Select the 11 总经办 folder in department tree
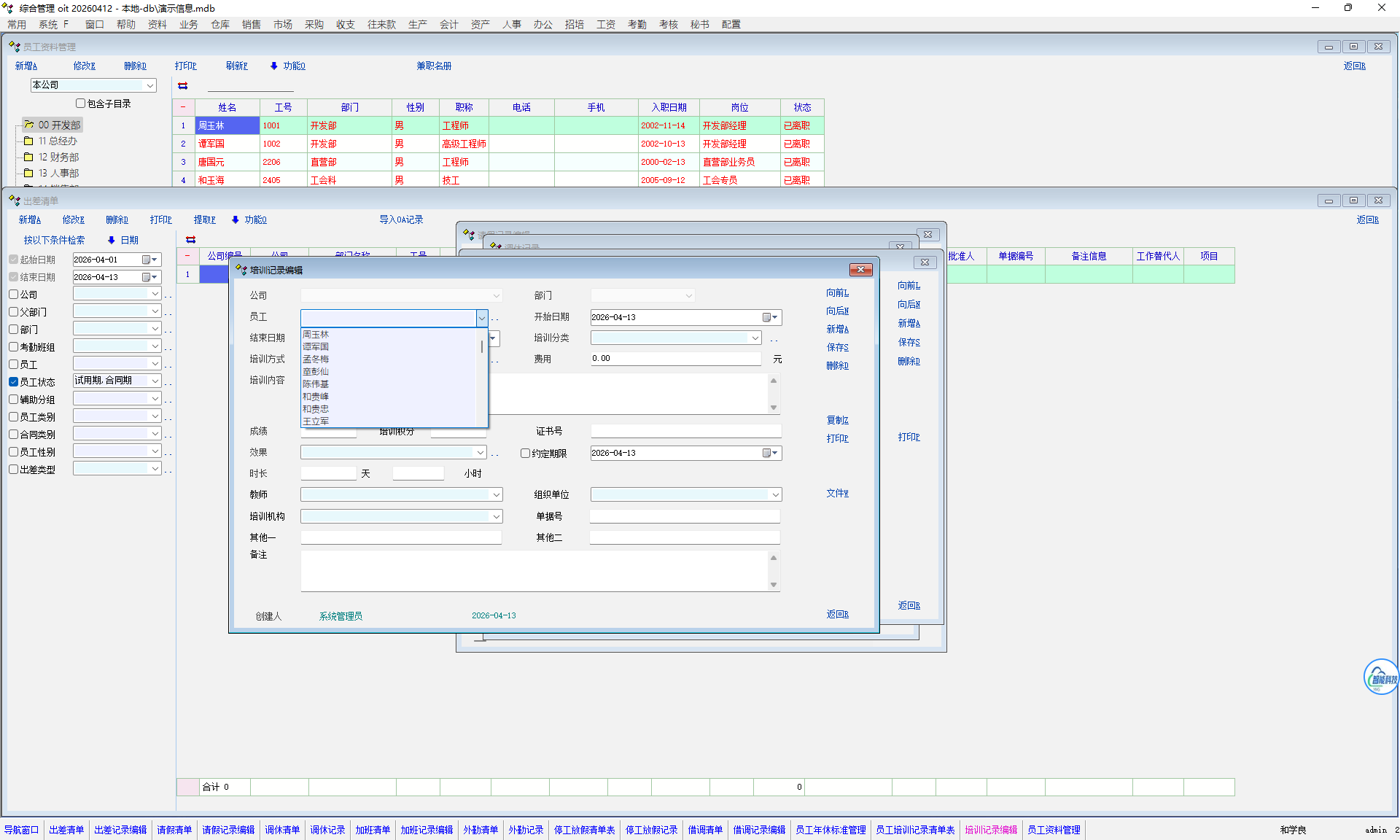 [57, 141]
